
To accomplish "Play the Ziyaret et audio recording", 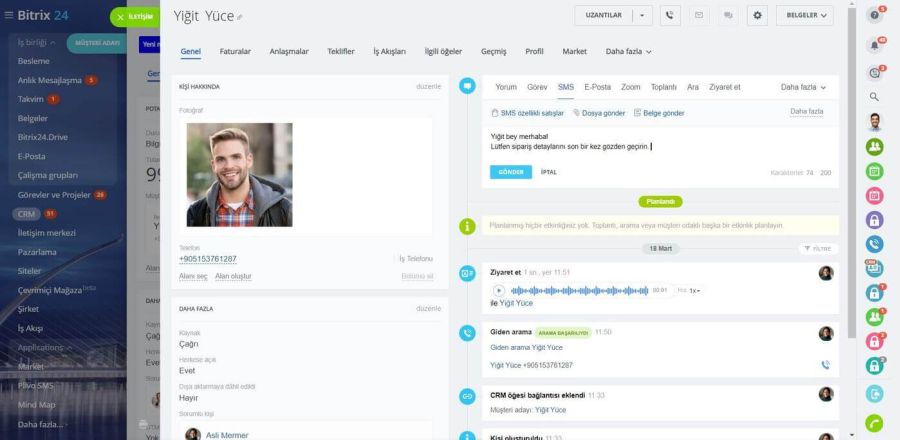I will click(499, 290).
